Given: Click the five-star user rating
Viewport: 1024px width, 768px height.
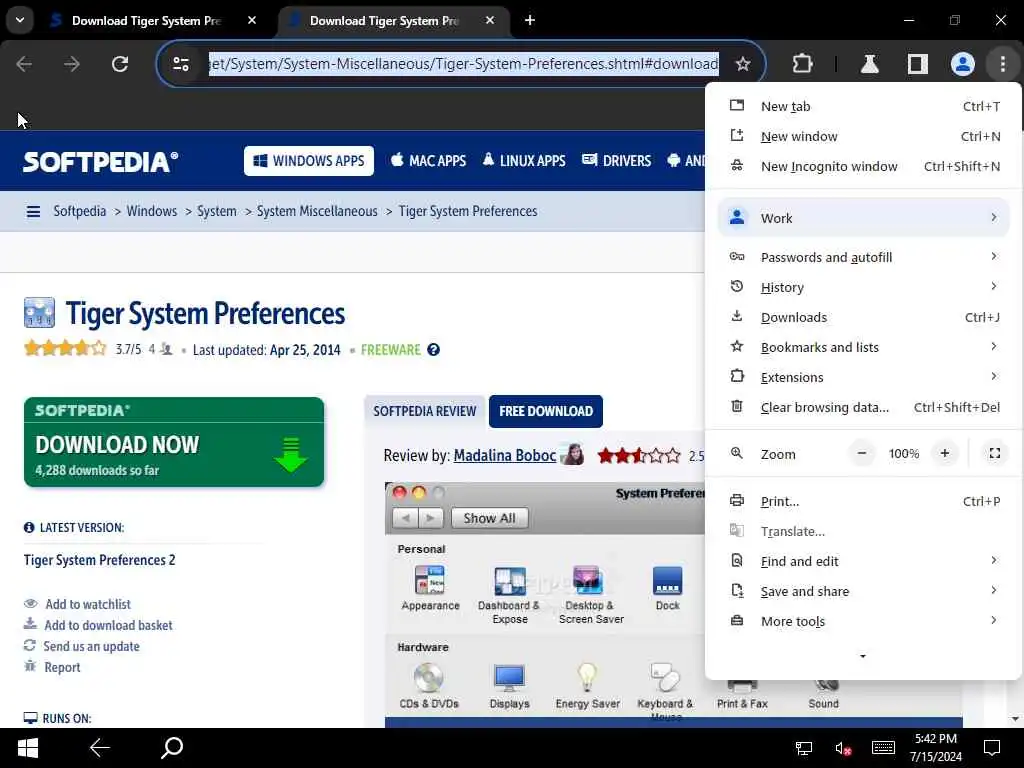Looking at the screenshot, I should (x=65, y=349).
